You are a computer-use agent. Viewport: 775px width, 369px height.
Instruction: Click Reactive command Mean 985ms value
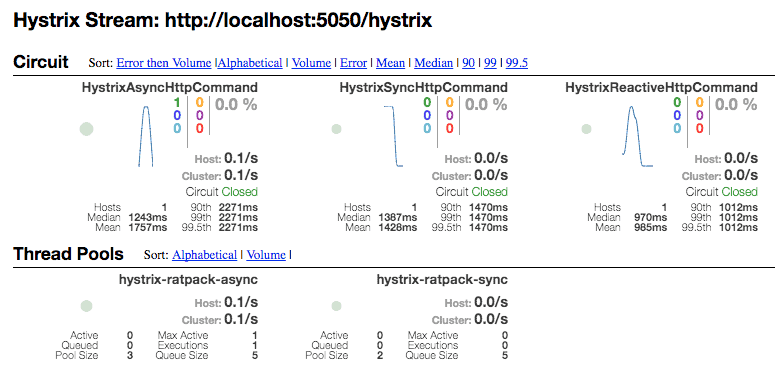[651, 228]
